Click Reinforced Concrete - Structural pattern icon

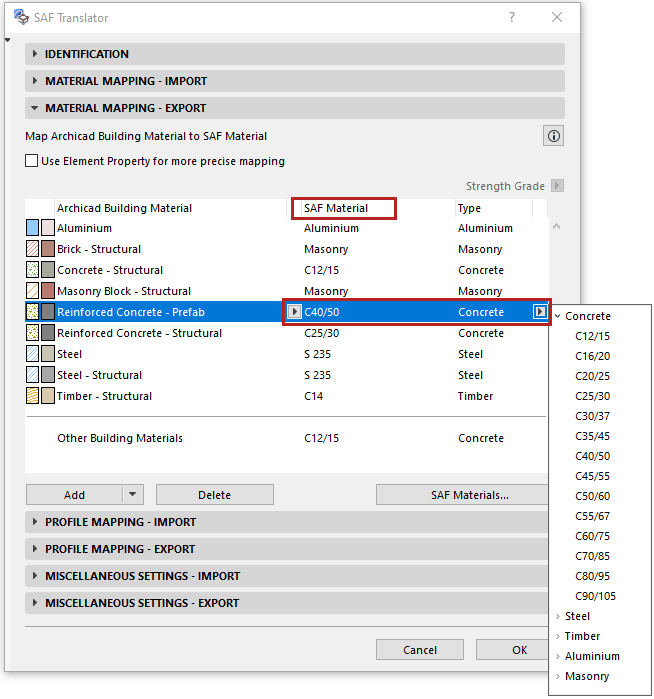(x=33, y=333)
